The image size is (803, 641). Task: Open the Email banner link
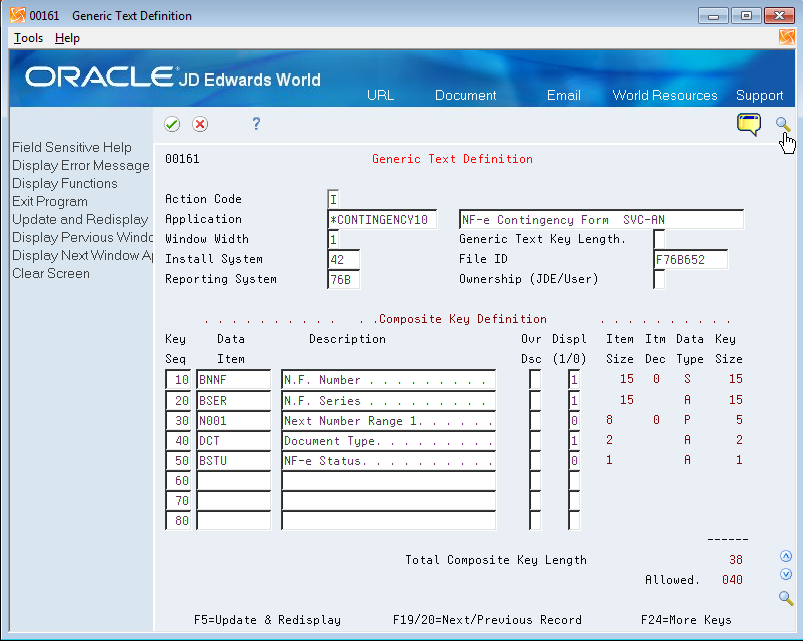point(563,95)
